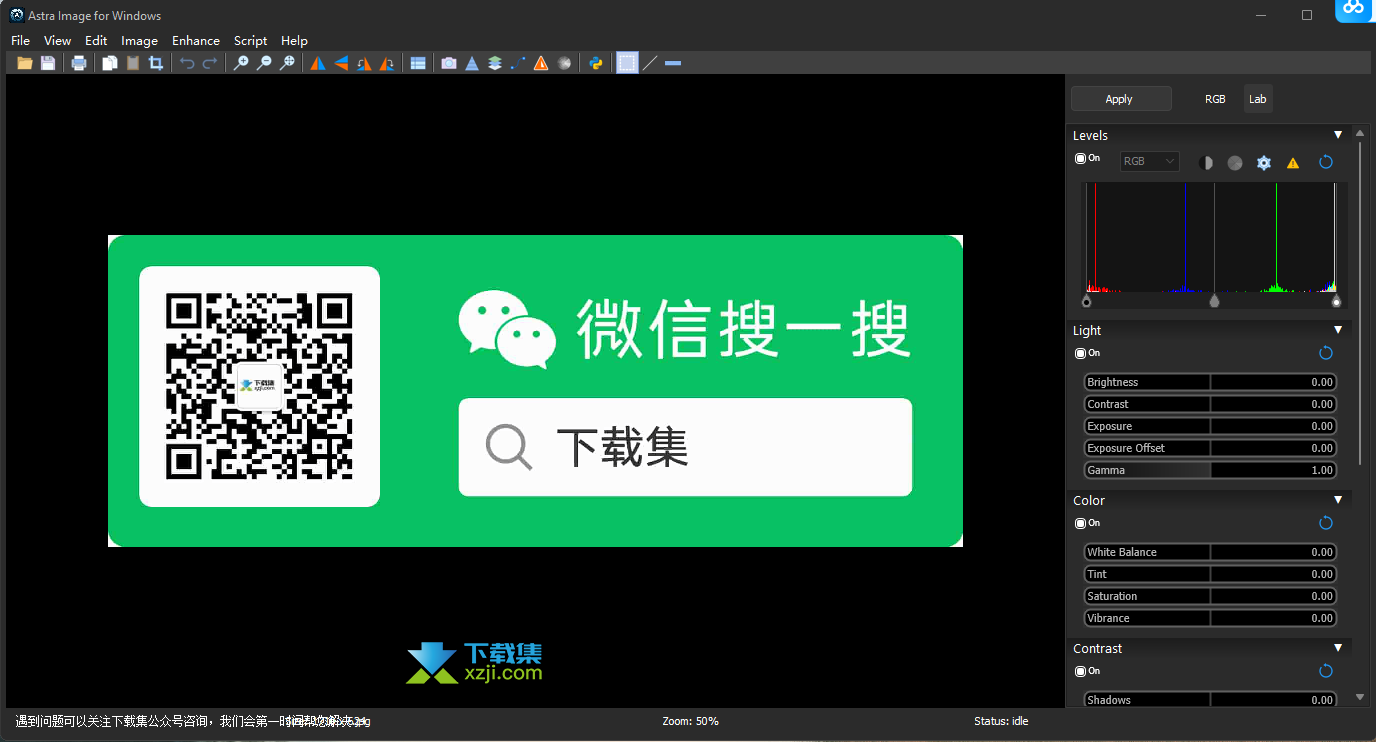The image size is (1376, 742).
Task: Enable the Light On checkbox
Action: 1080,353
